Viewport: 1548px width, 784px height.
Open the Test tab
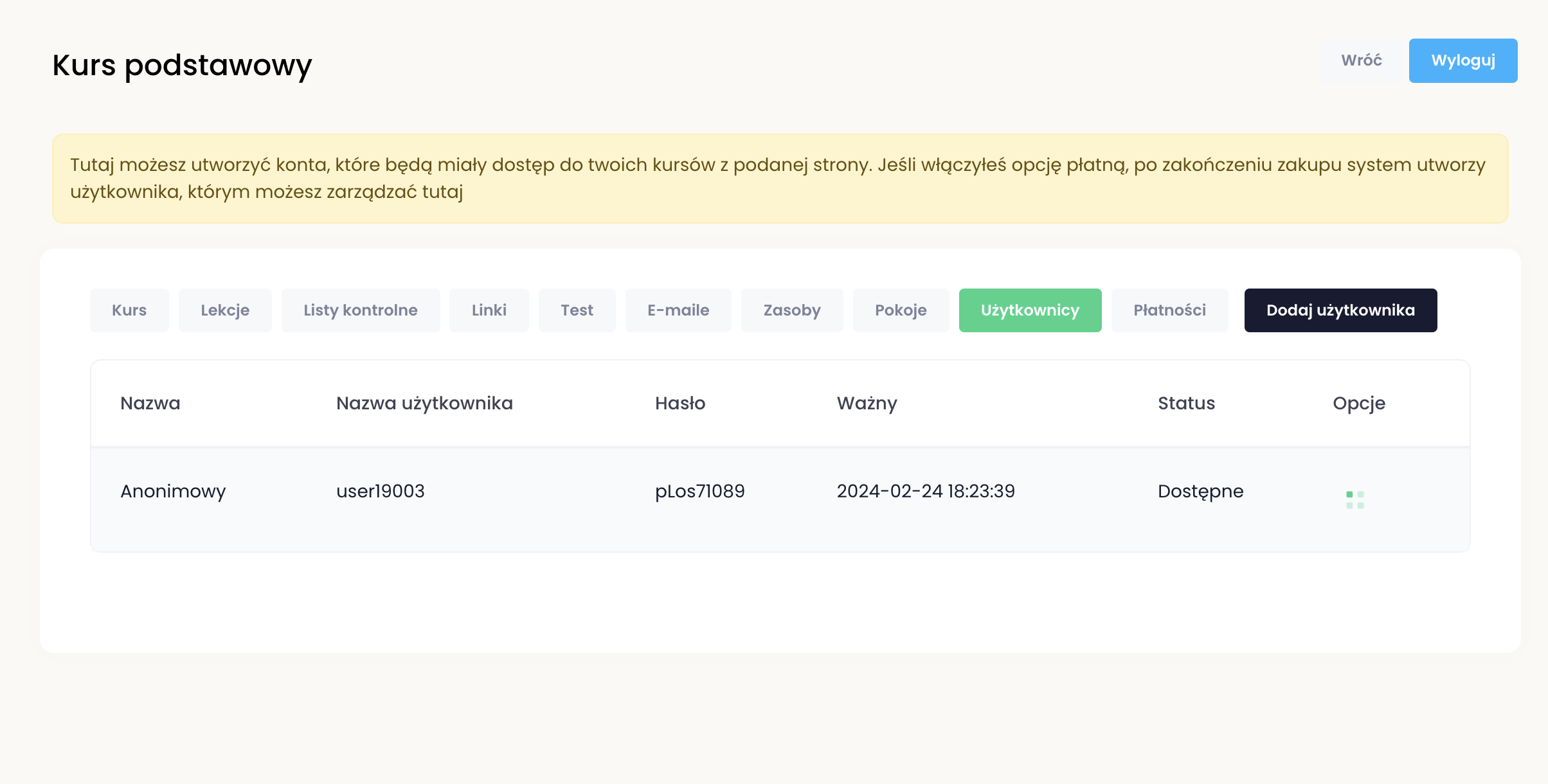tap(577, 310)
